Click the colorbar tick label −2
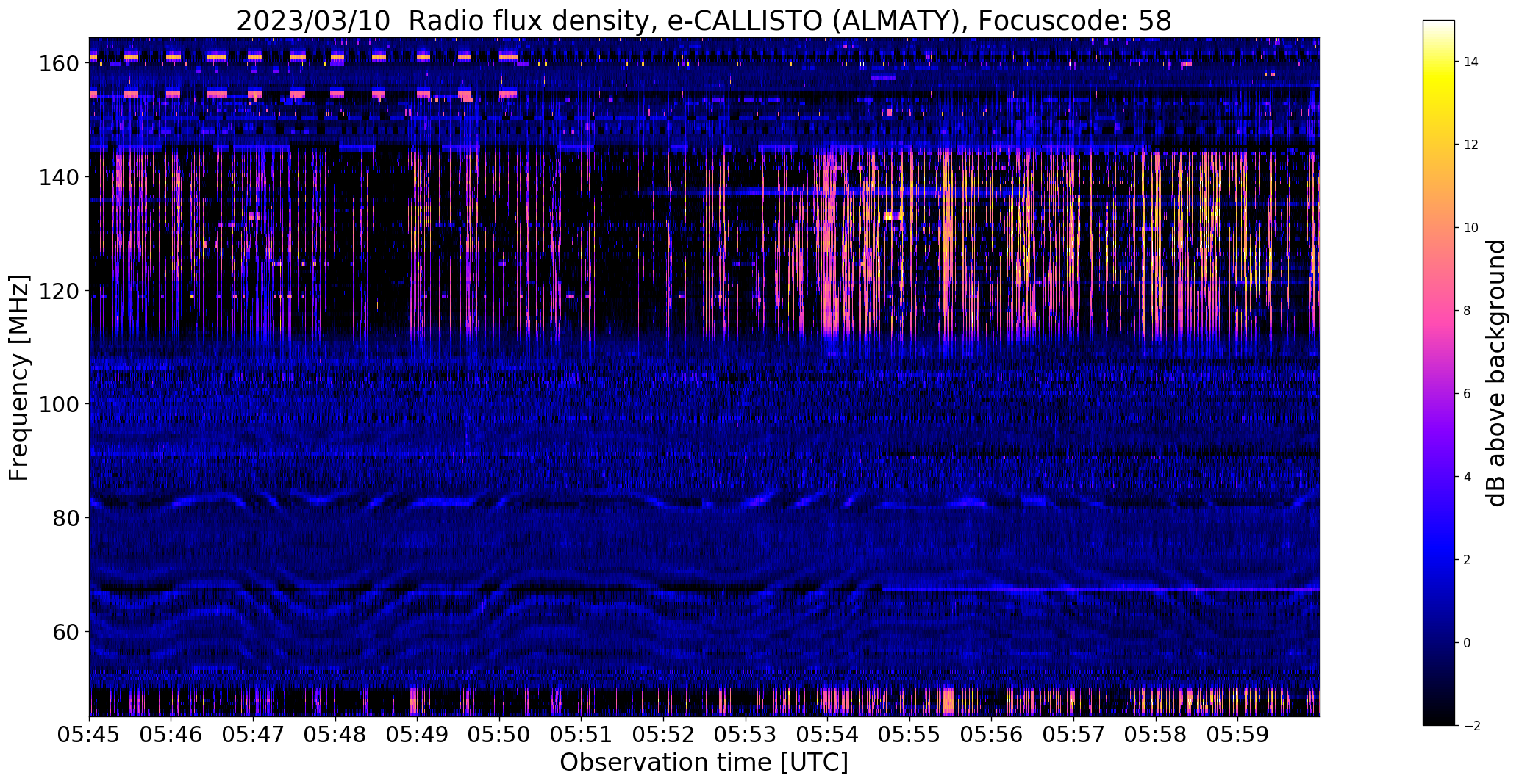1519x784 pixels. coord(1471,726)
